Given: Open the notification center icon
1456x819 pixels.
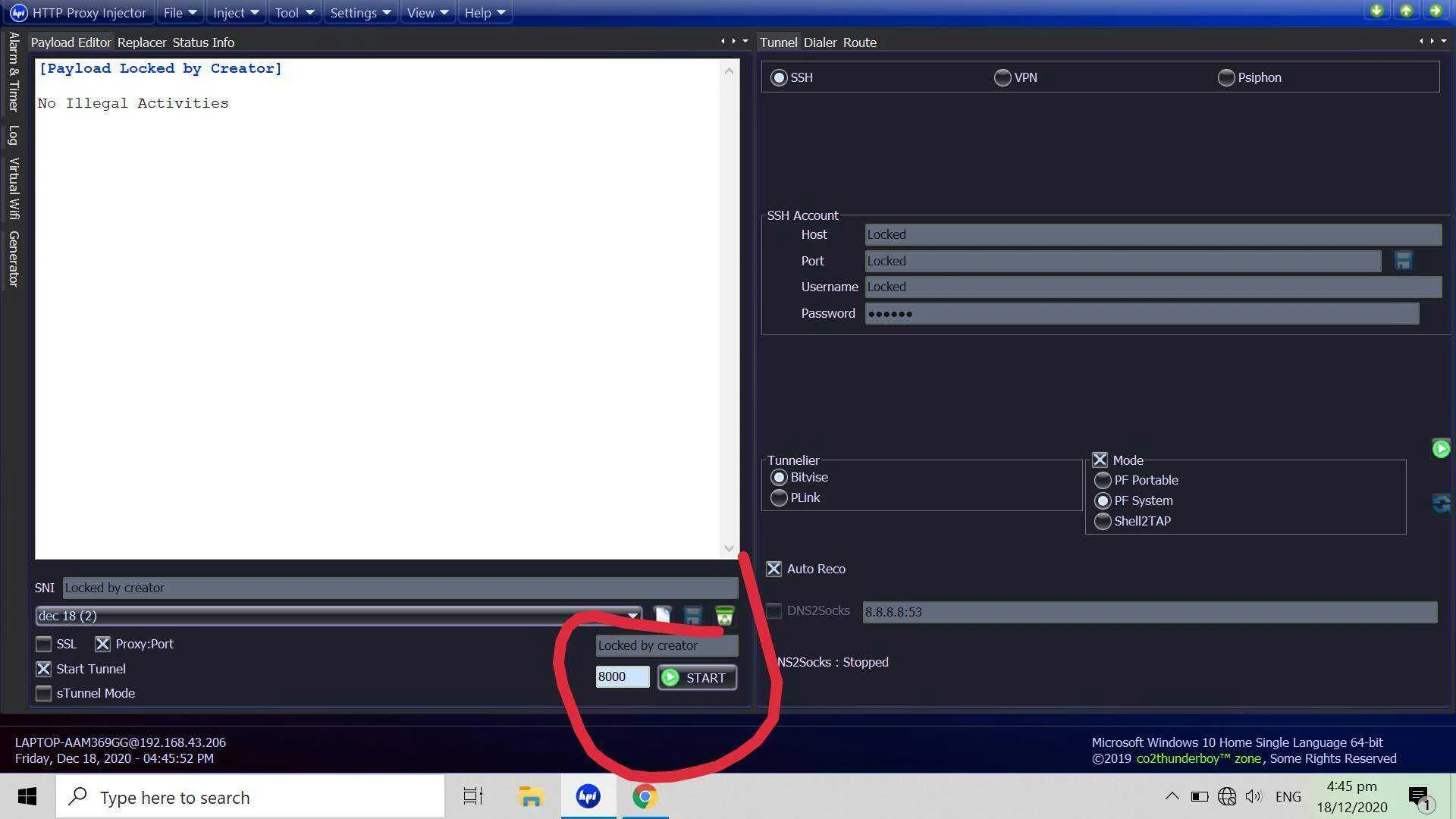Looking at the screenshot, I should click(1420, 797).
